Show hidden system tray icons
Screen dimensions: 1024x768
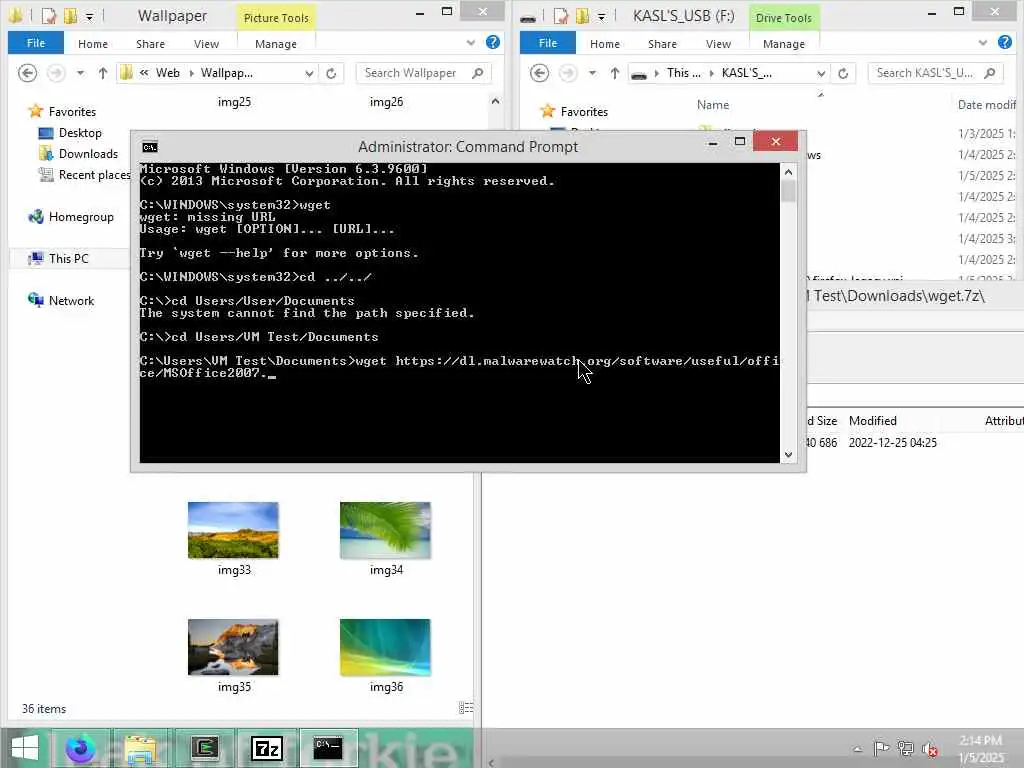coord(857,749)
